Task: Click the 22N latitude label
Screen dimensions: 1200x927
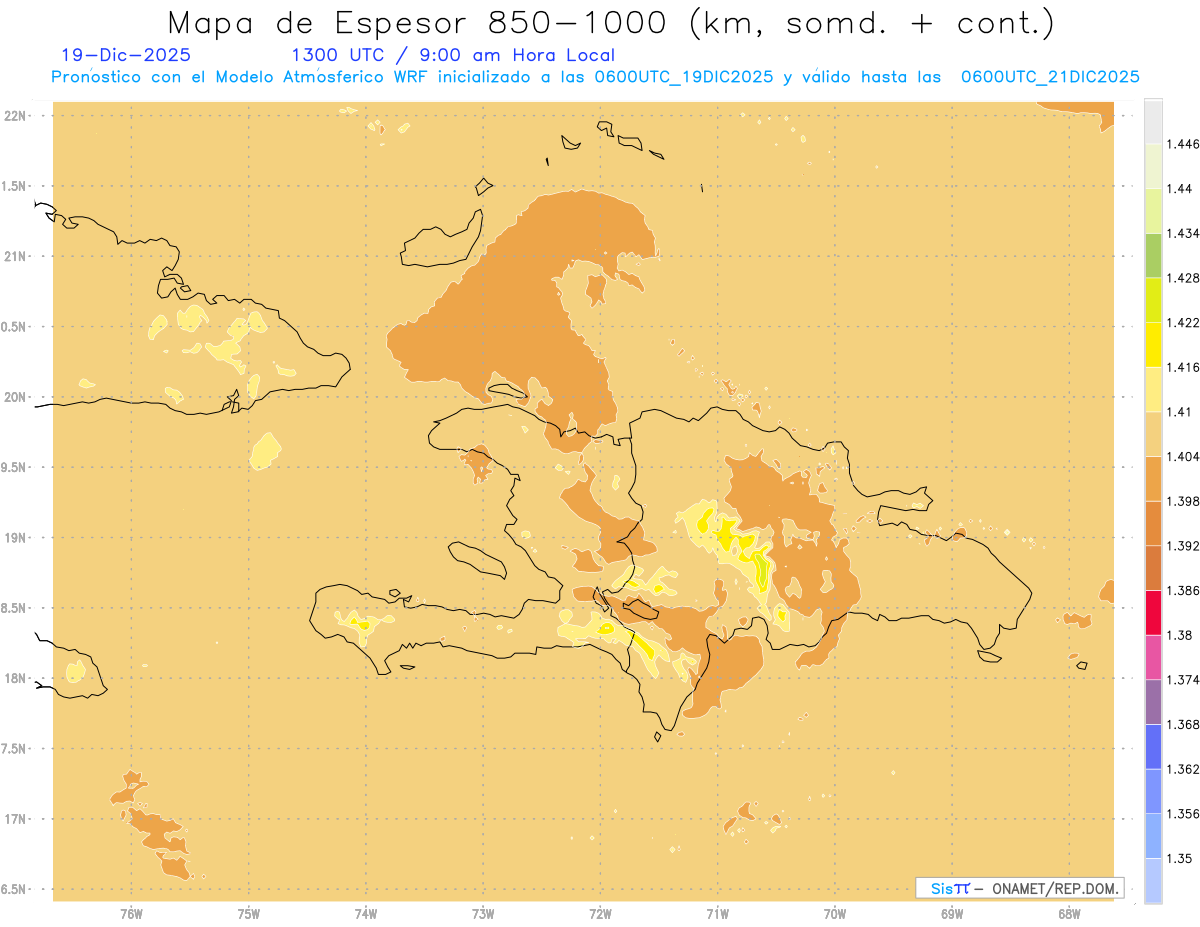Action: [17, 116]
